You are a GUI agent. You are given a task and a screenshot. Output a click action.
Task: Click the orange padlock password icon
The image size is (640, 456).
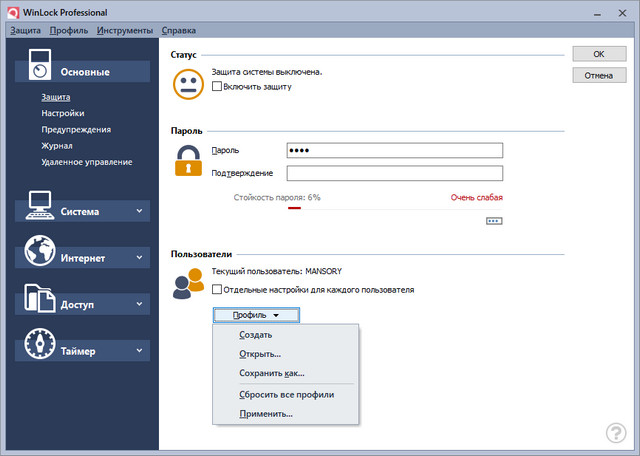click(188, 160)
